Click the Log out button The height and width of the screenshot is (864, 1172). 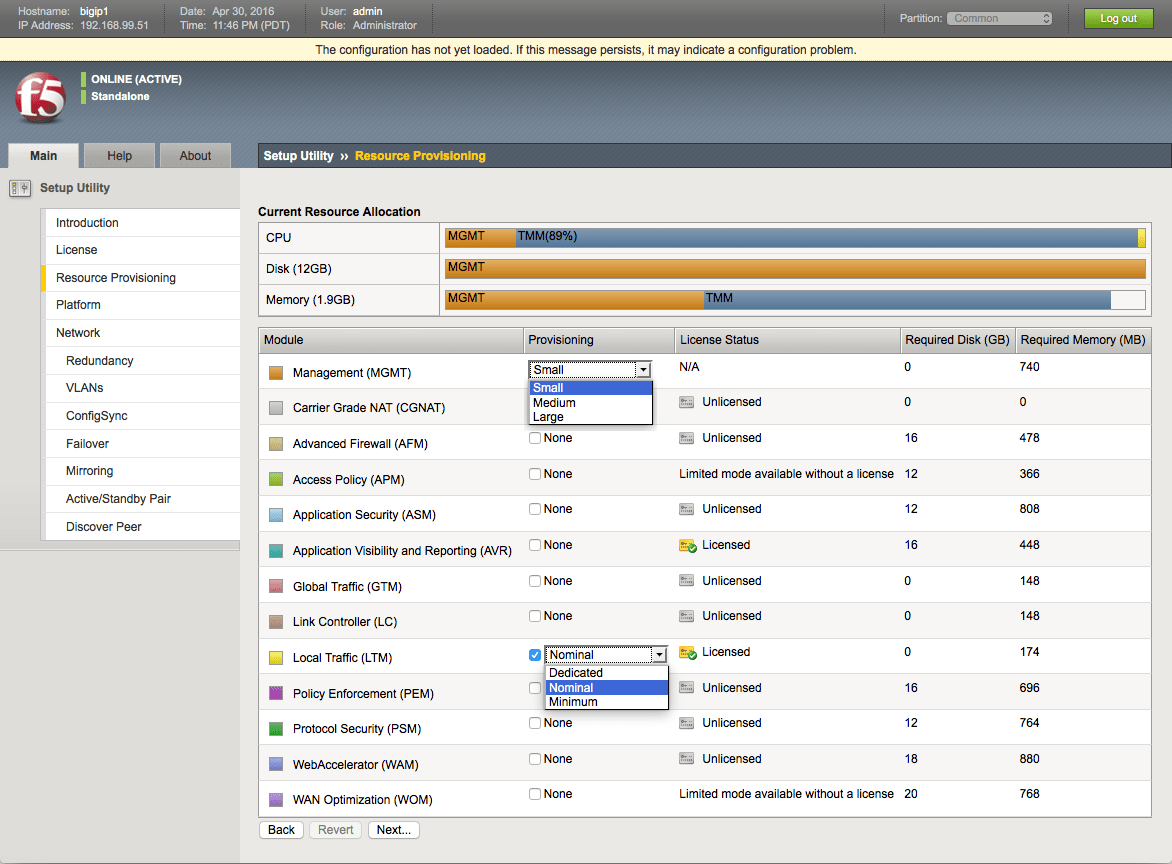tap(1118, 19)
